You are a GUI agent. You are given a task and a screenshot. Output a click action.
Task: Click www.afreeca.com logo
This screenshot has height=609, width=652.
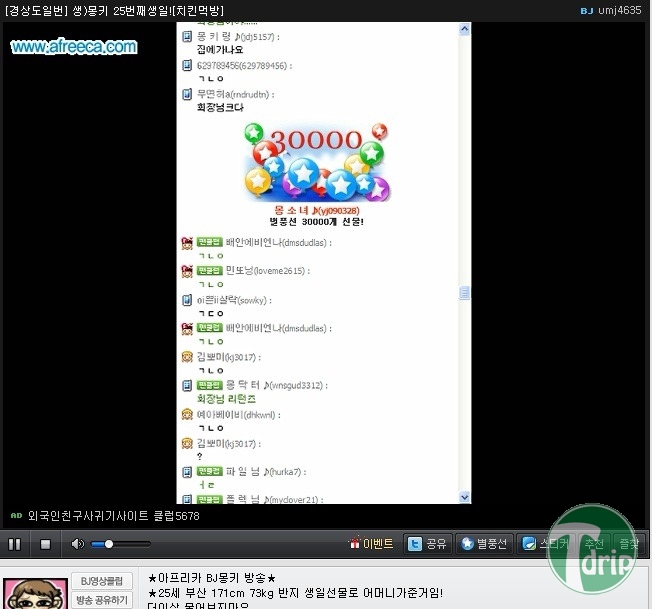point(74,47)
